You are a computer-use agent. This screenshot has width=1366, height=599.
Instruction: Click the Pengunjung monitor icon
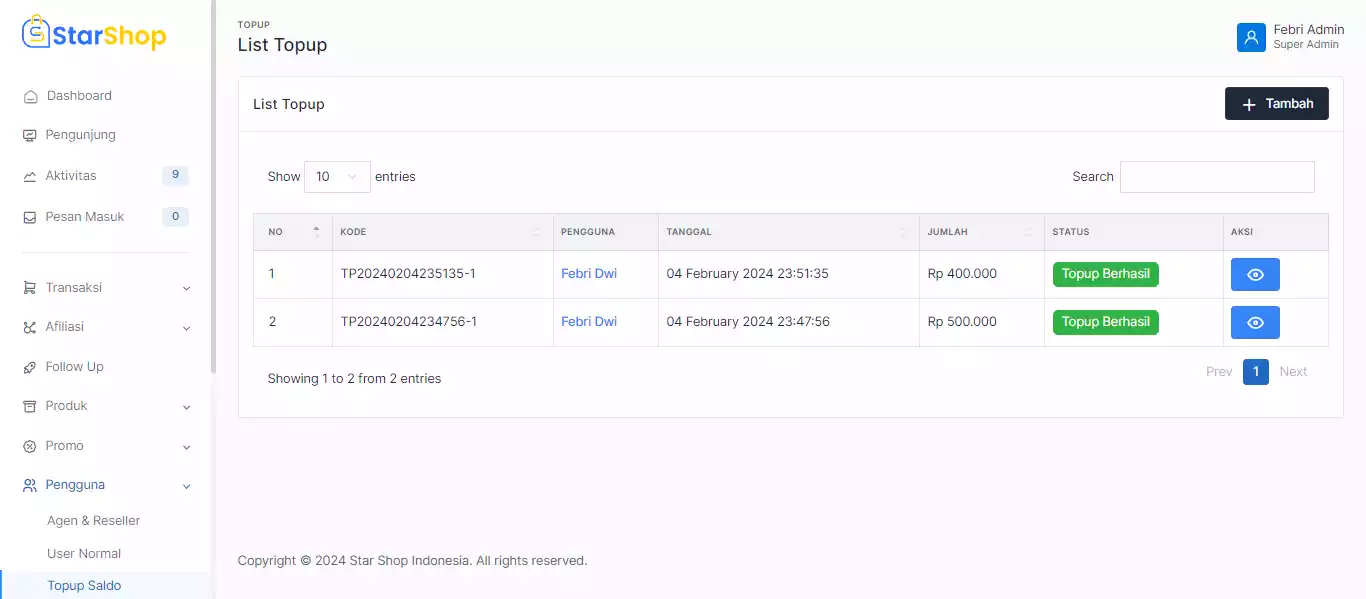30,135
